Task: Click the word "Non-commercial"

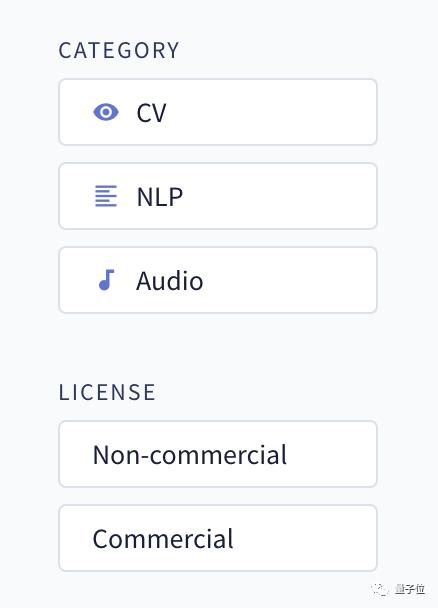Action: point(190,455)
